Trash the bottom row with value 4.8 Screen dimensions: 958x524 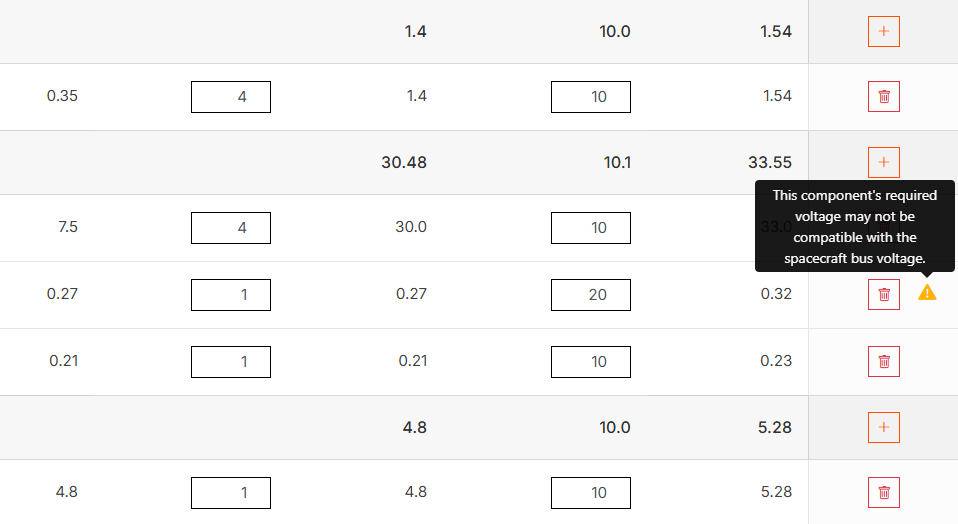click(x=884, y=492)
